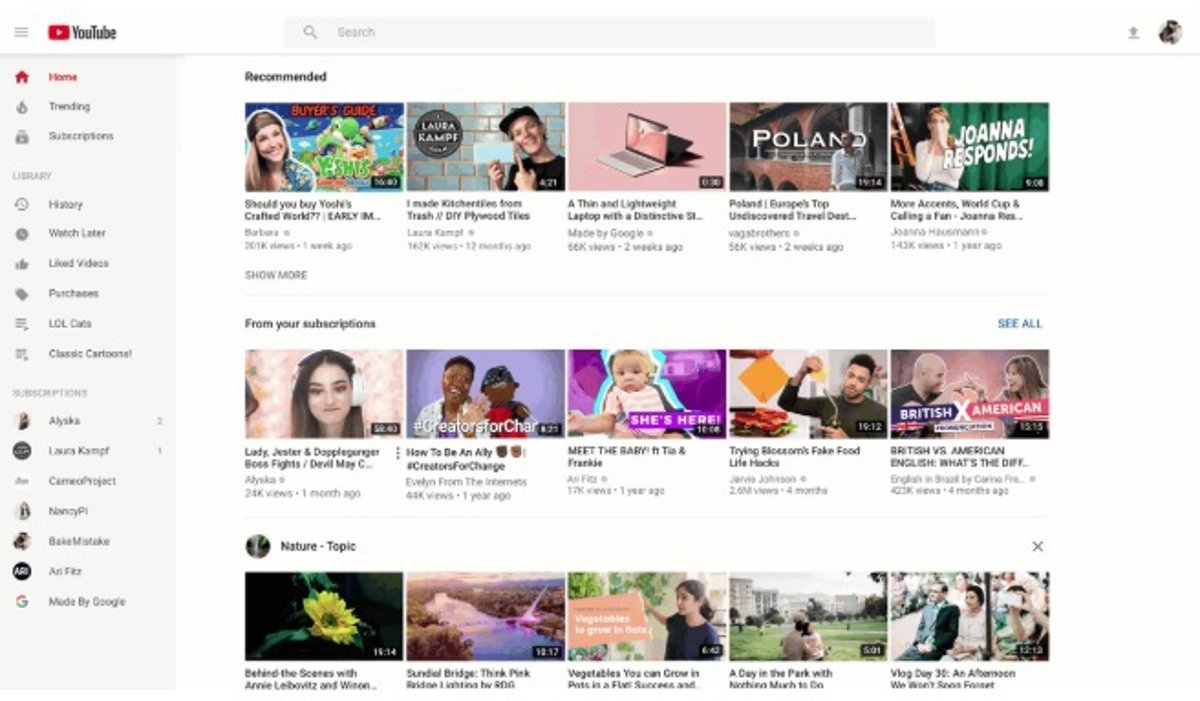This screenshot has width=1200, height=701.
Task: Select Watch Later in Library
Action: 77,234
